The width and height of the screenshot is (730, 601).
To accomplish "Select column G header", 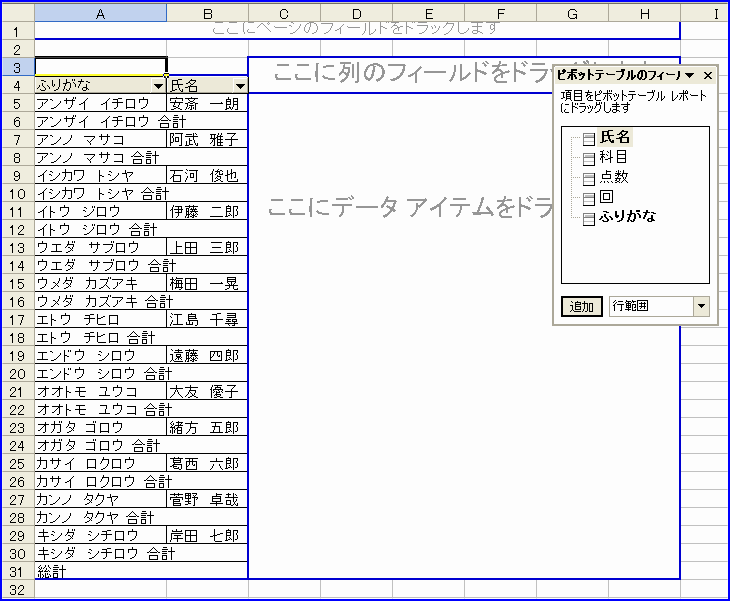I will pyautogui.click(x=572, y=14).
